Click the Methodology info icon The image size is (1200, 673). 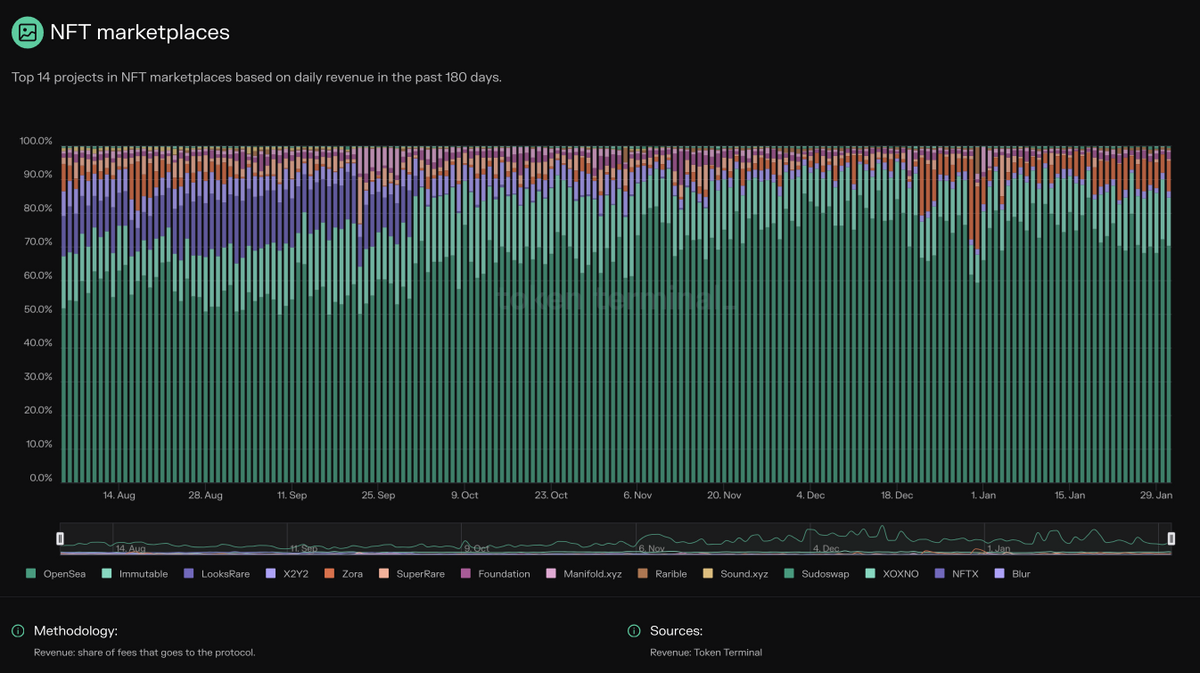pyautogui.click(x=18, y=631)
